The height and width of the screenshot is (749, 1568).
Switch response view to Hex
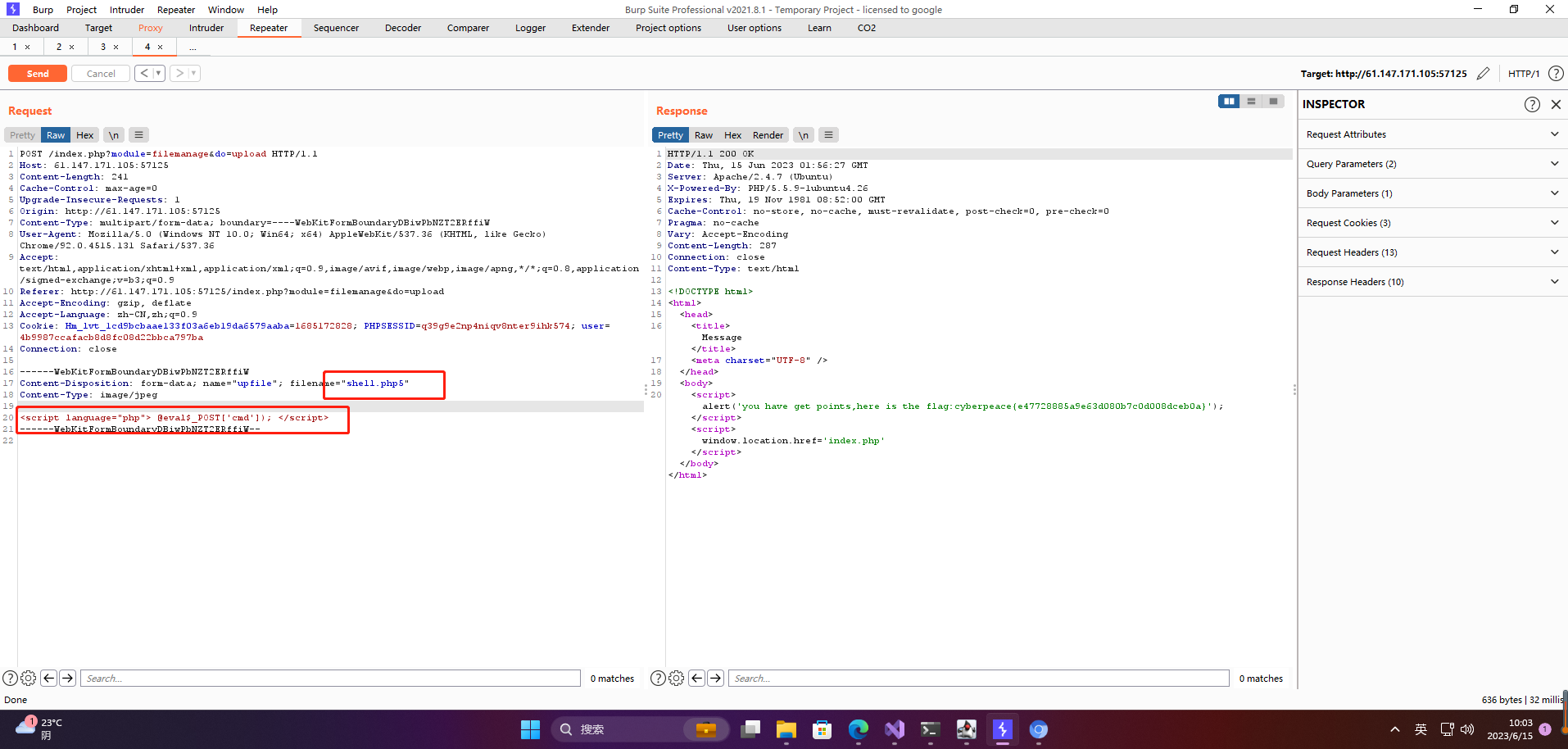click(733, 135)
